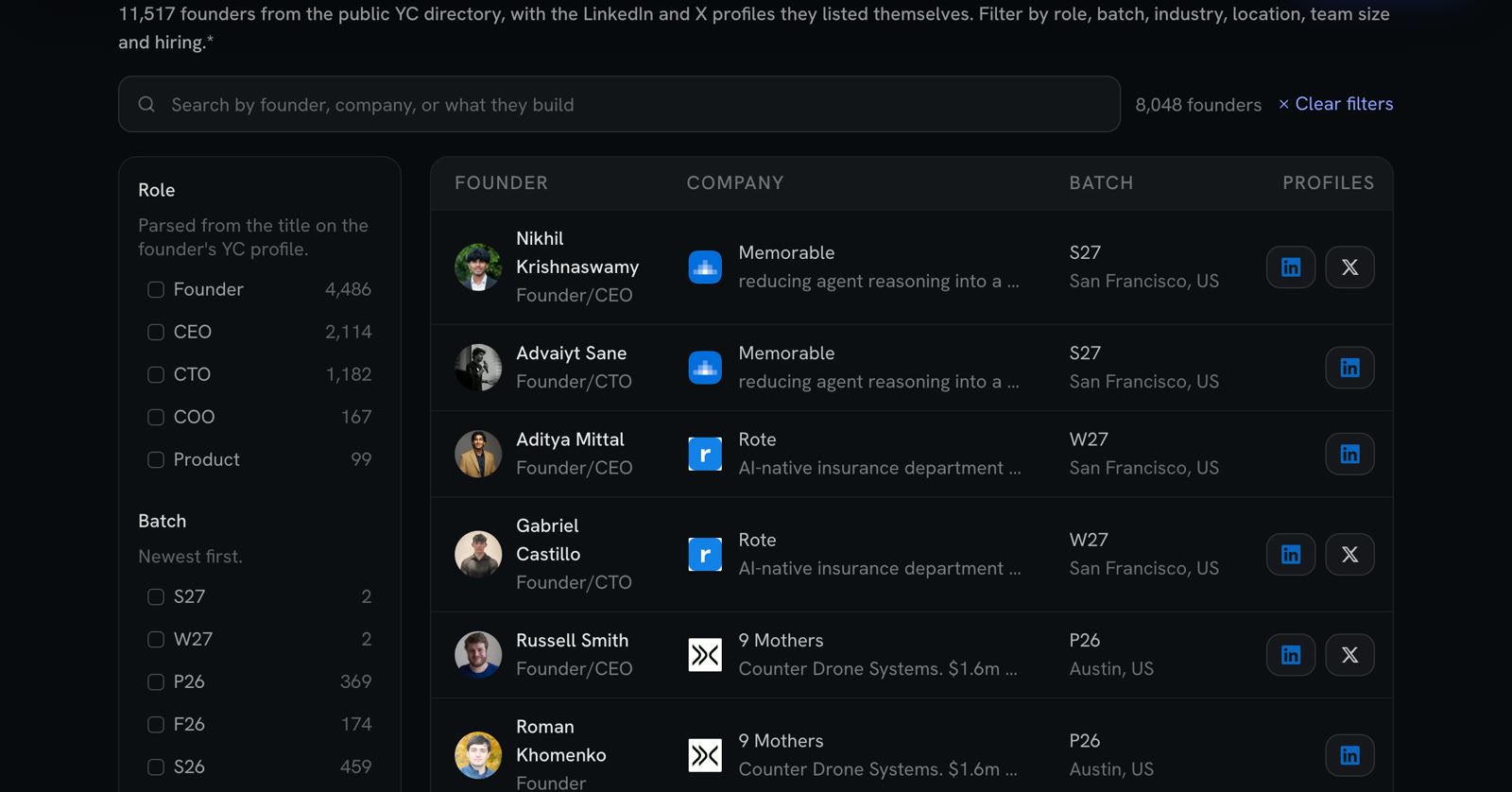Click Advaiyt Sane's avatar photo
This screenshot has width=1512, height=792.
478,368
